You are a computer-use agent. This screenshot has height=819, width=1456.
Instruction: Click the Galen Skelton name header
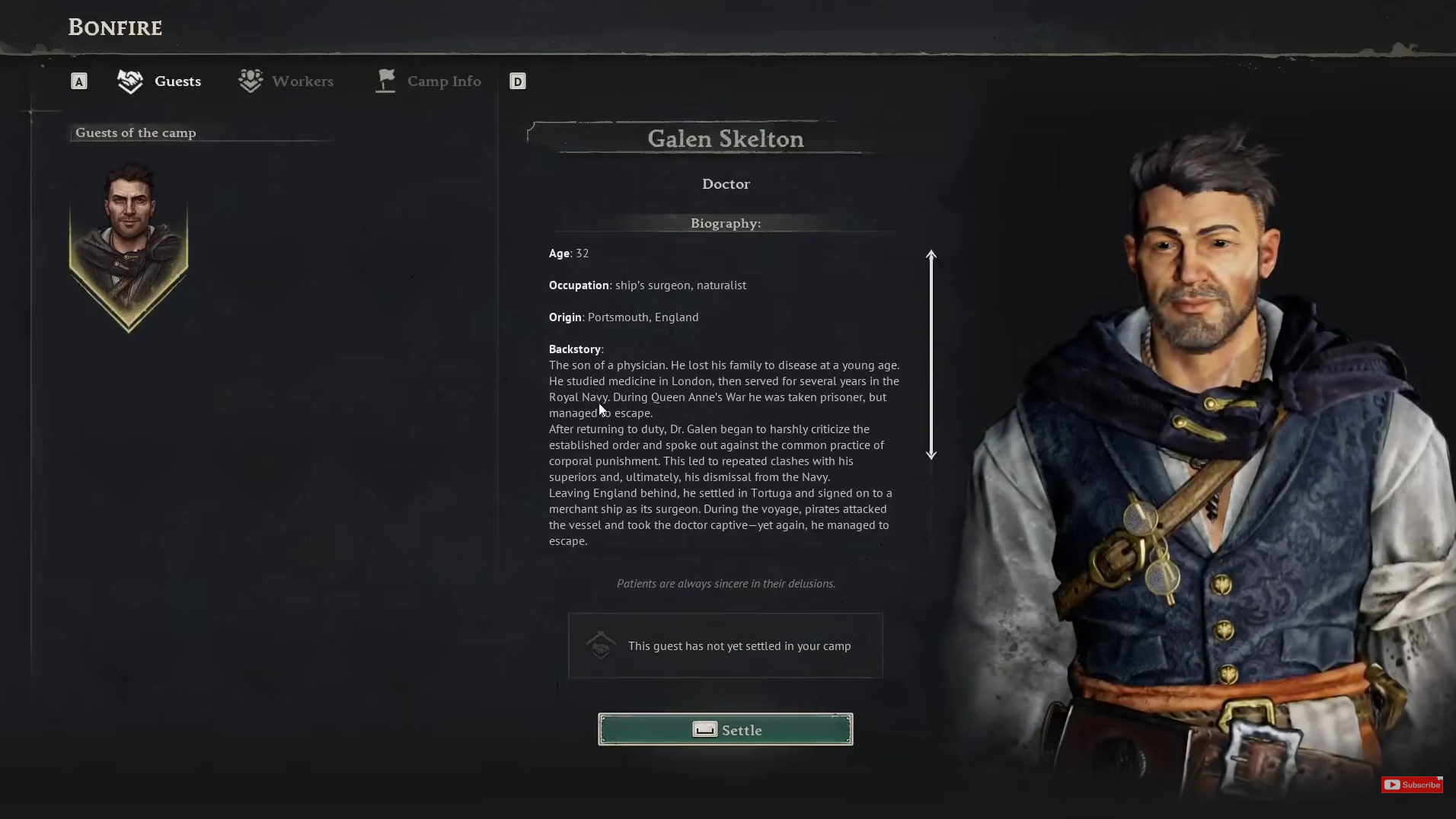726,139
